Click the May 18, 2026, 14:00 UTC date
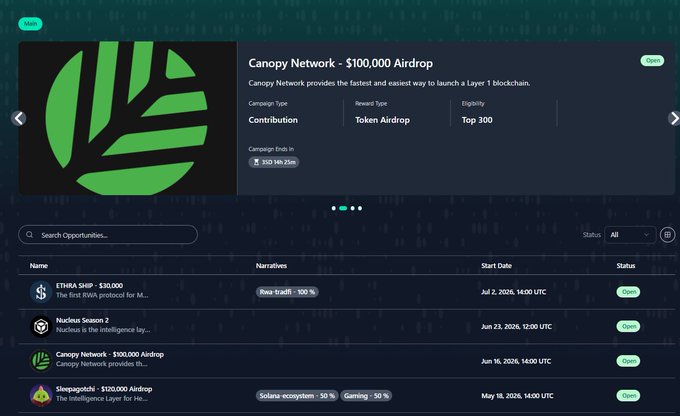This screenshot has width=680, height=416. [517, 396]
